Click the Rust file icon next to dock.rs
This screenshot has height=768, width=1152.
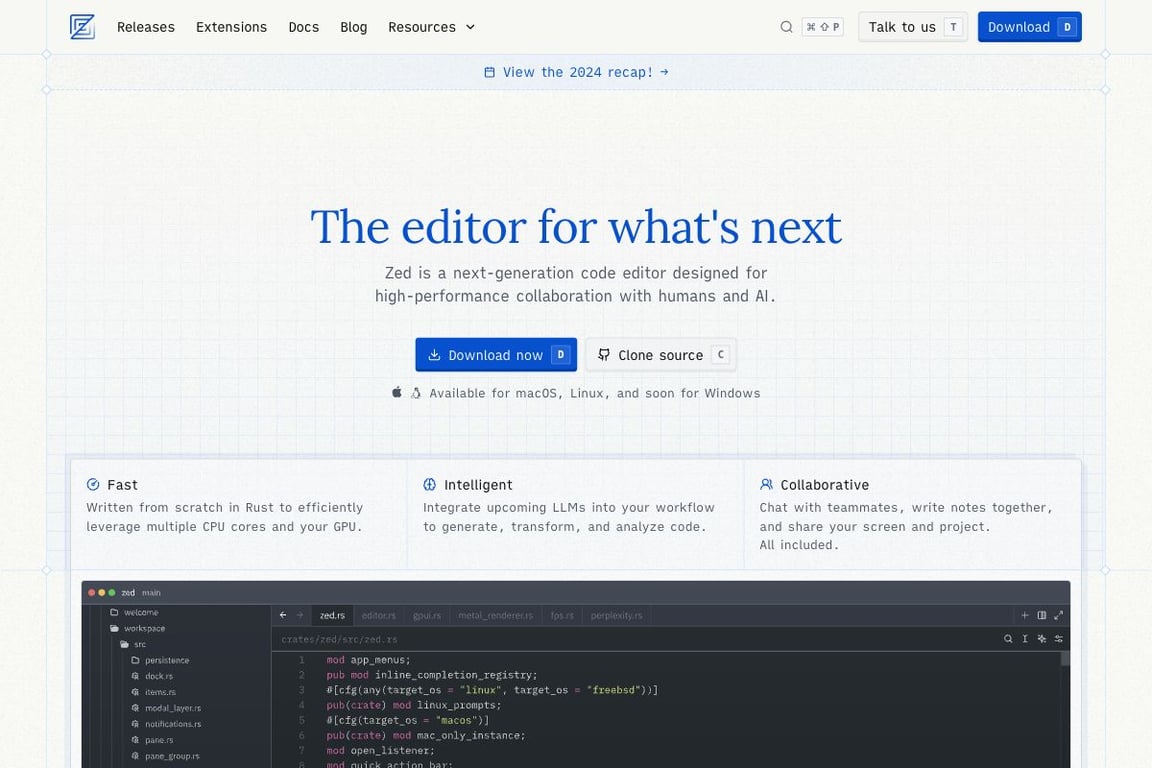click(x=135, y=676)
